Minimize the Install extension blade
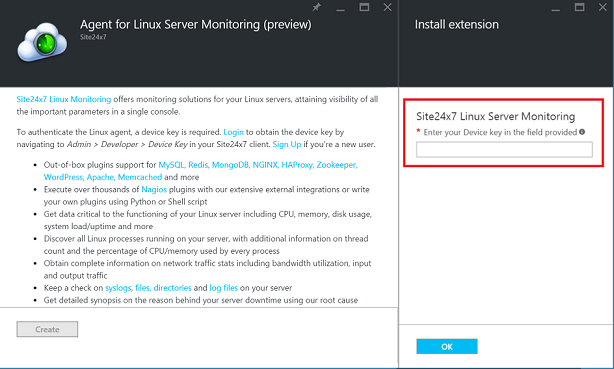 (x=556, y=8)
